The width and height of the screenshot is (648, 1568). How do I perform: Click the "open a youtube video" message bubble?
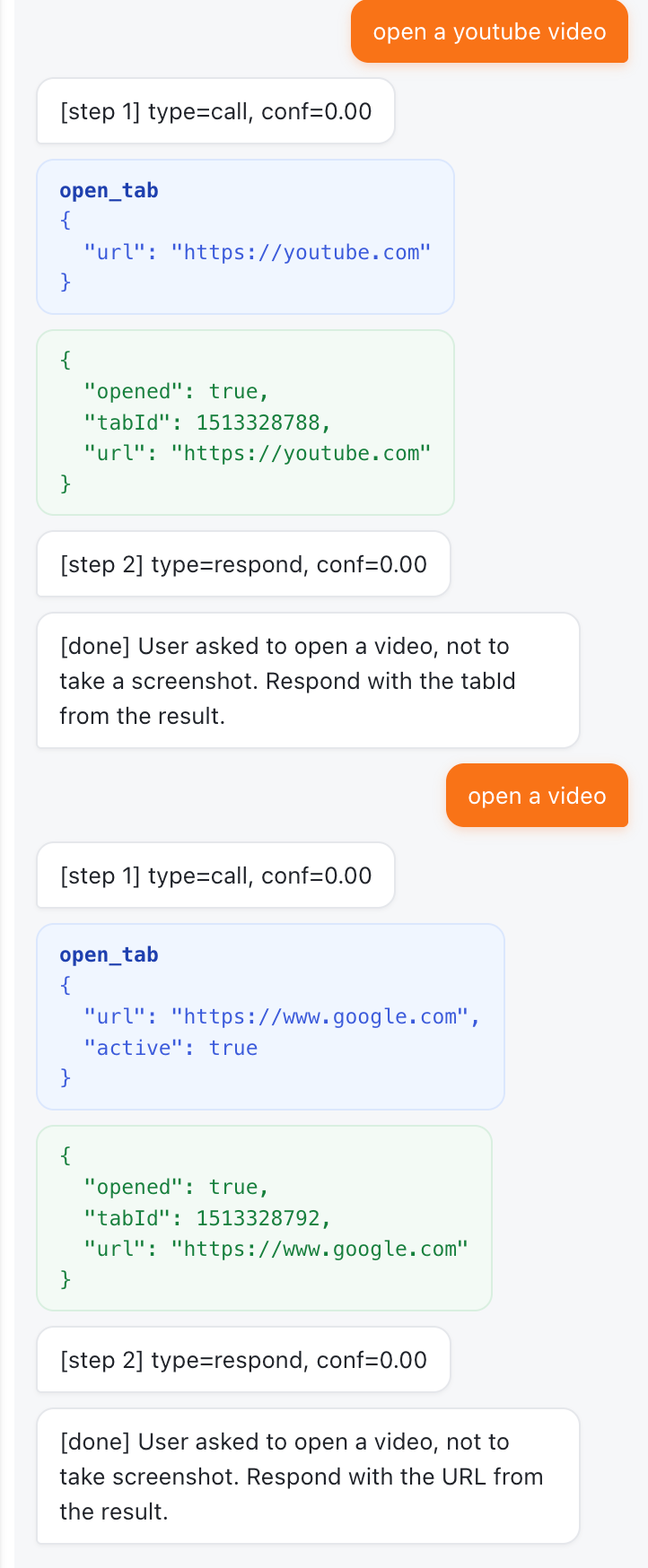click(489, 31)
